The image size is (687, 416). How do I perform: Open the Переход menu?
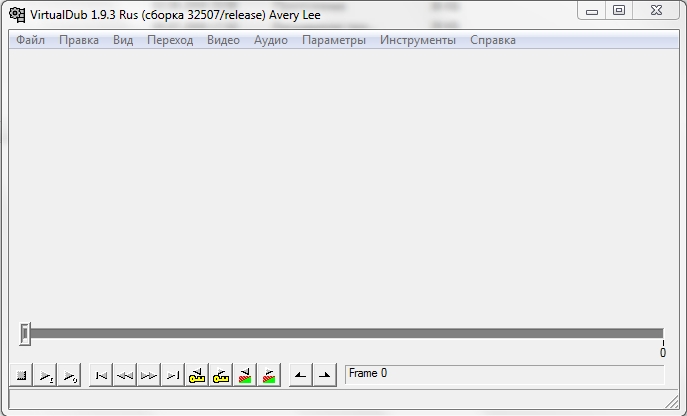(x=170, y=40)
